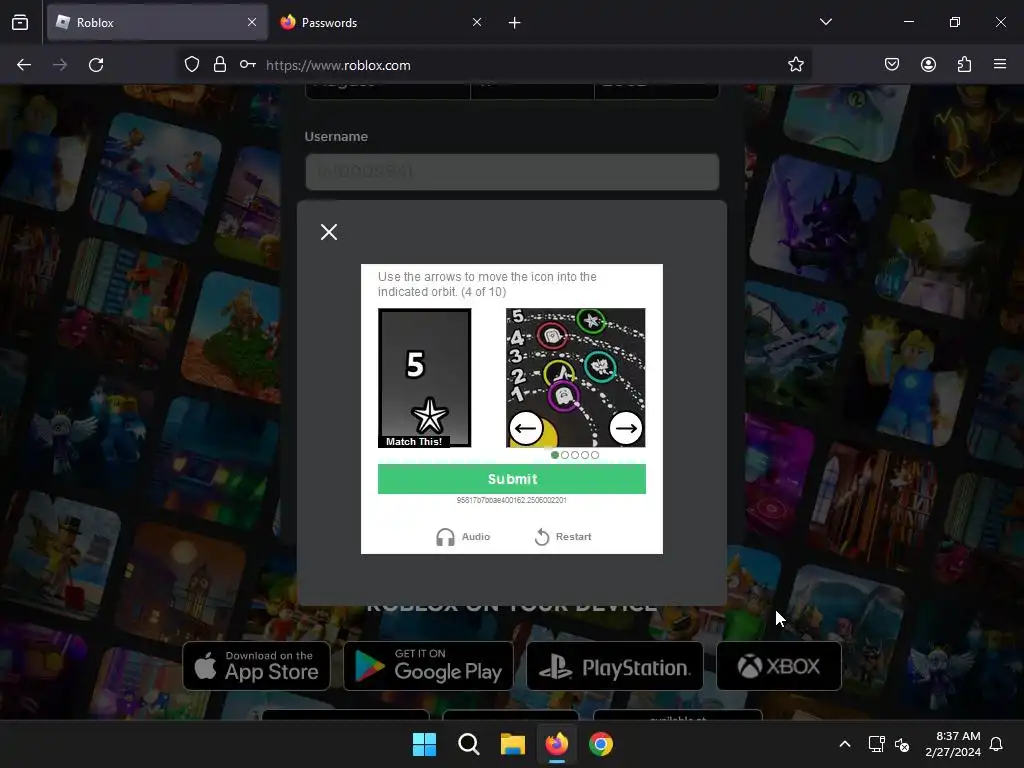Open the Download on the App Store badge
1024x768 pixels.
[x=256, y=665]
